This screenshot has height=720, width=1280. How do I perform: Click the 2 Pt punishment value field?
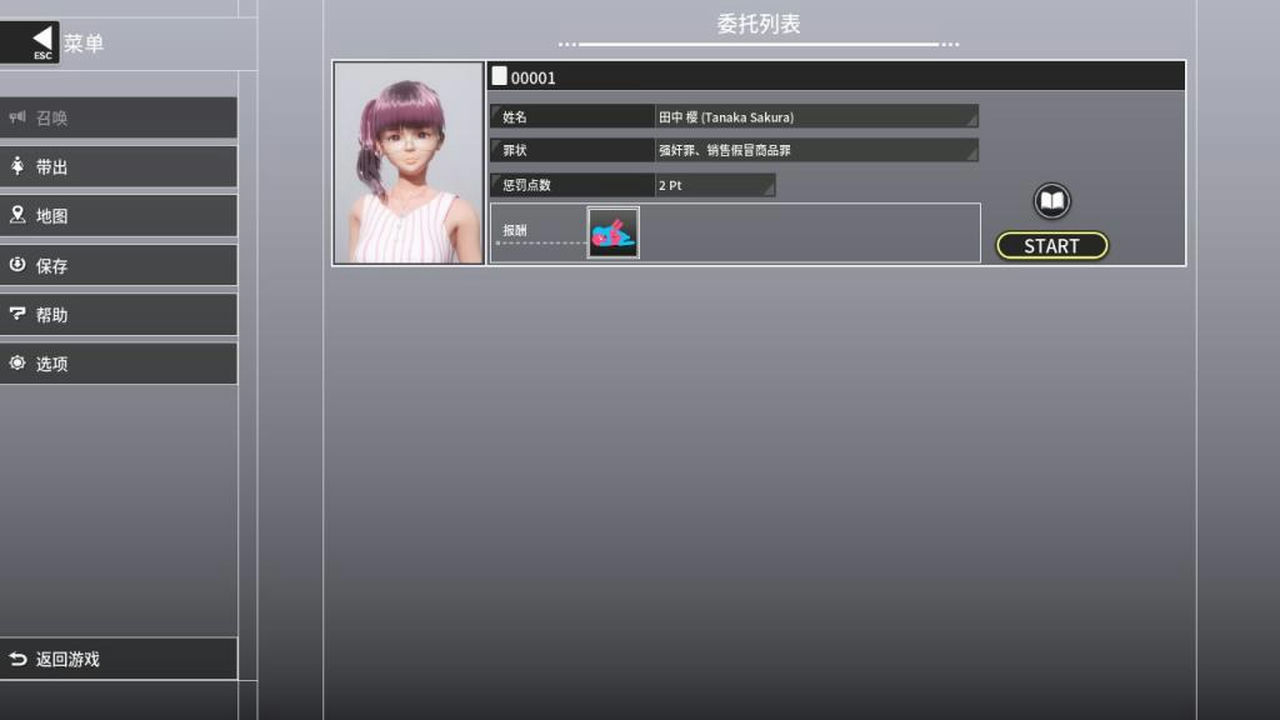[x=710, y=185]
